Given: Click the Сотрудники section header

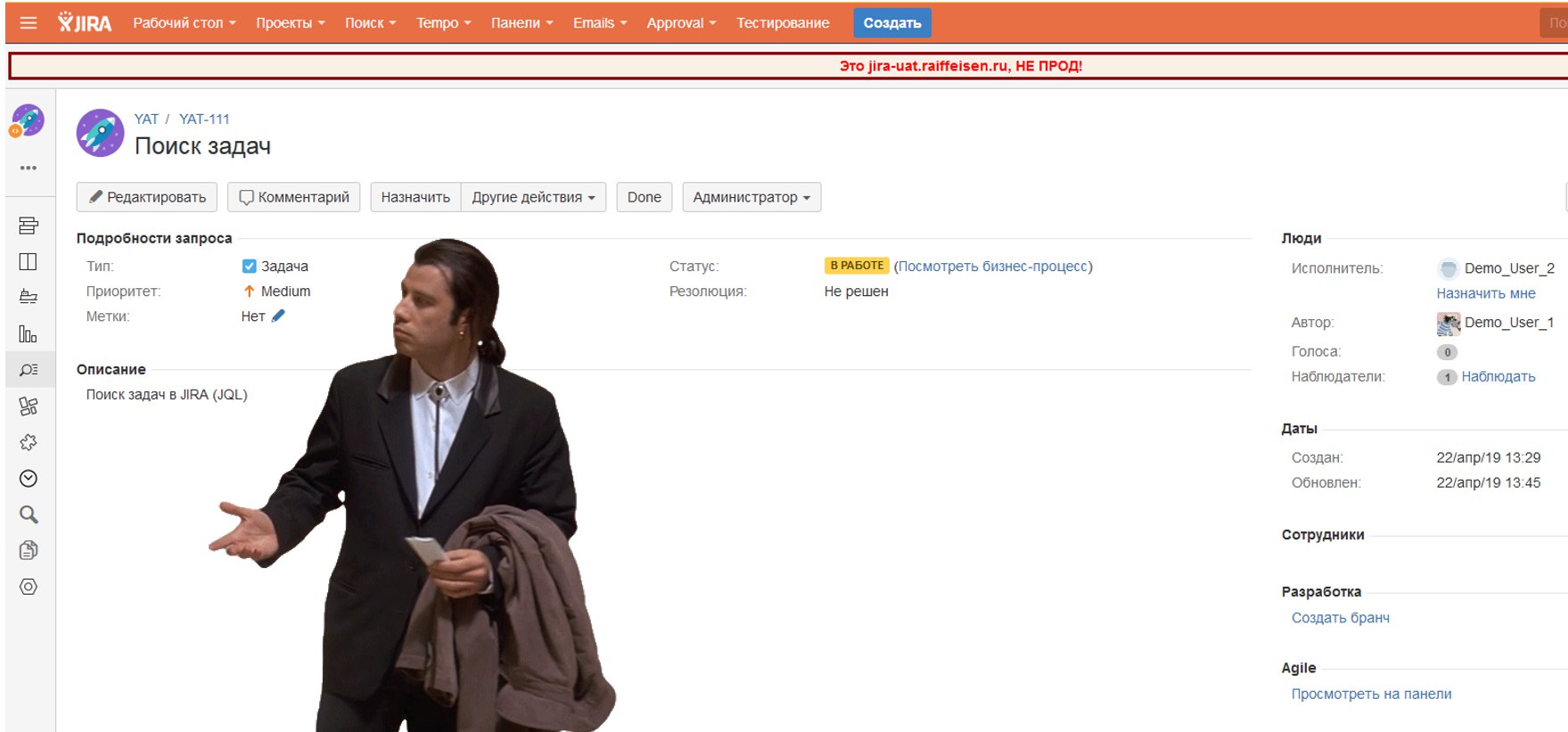Looking at the screenshot, I should click(x=1323, y=535).
